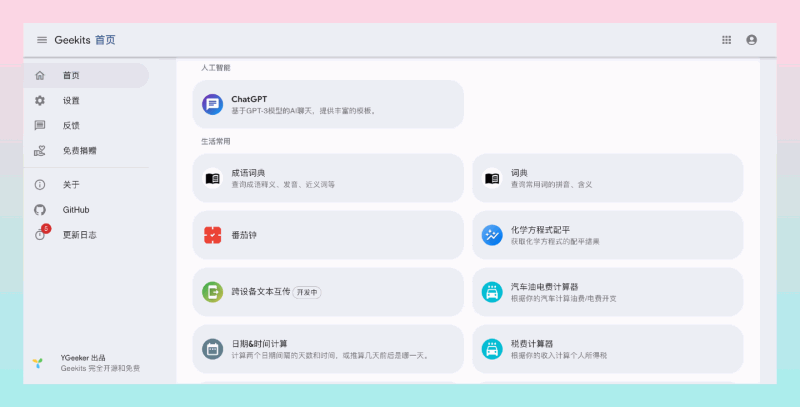800x407 pixels.
Task: Click the 首页 header label
Action: pos(105,40)
